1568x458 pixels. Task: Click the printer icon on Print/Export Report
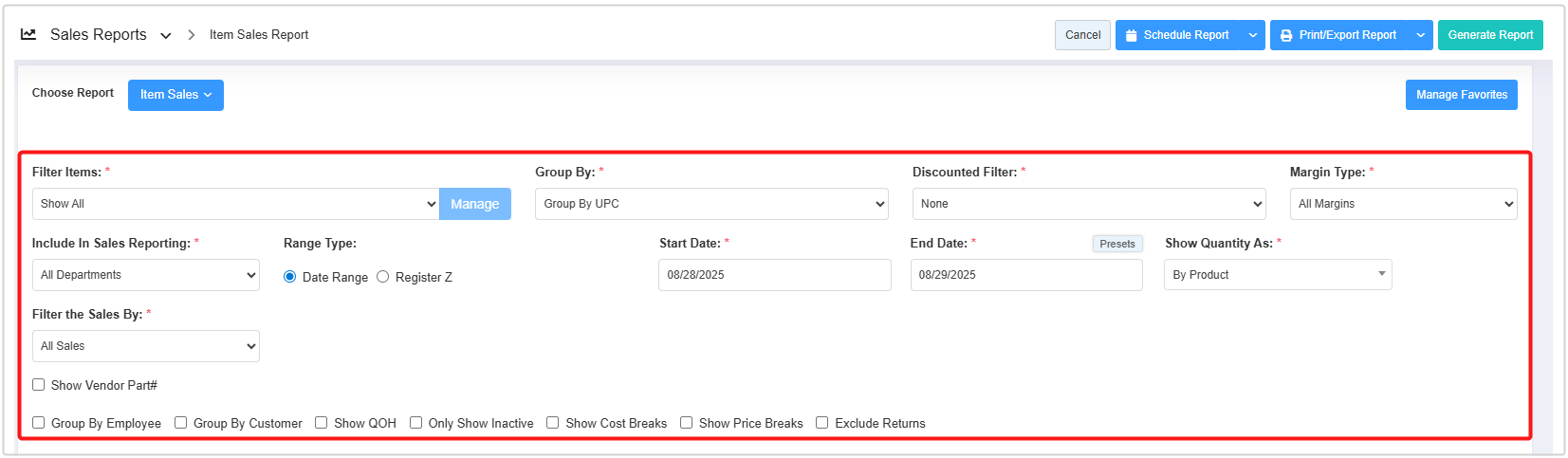pyautogui.click(x=1286, y=35)
